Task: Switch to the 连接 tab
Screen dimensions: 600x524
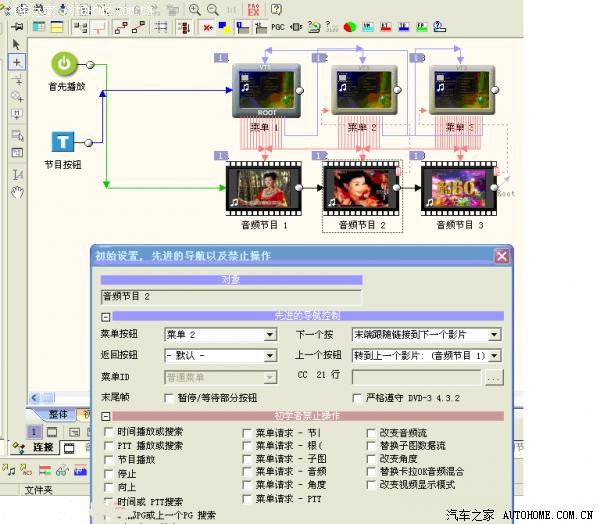Action: [x=42, y=447]
